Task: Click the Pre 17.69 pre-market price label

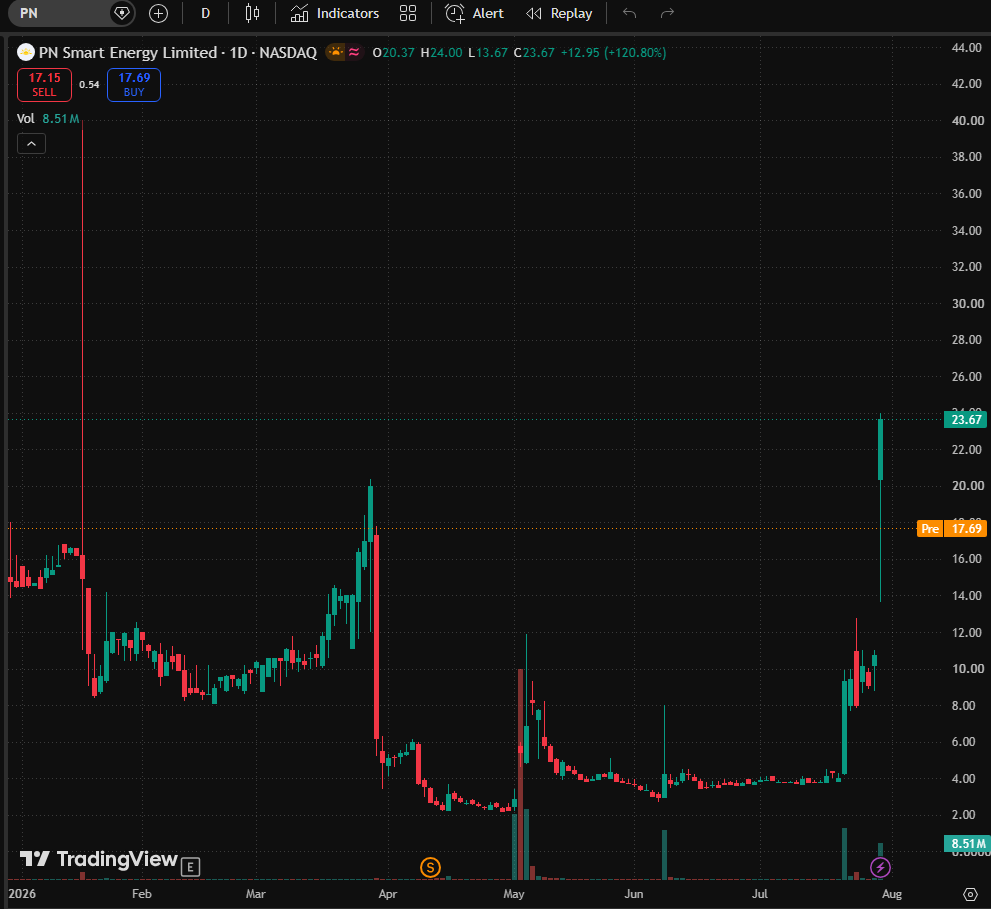Action: (952, 528)
